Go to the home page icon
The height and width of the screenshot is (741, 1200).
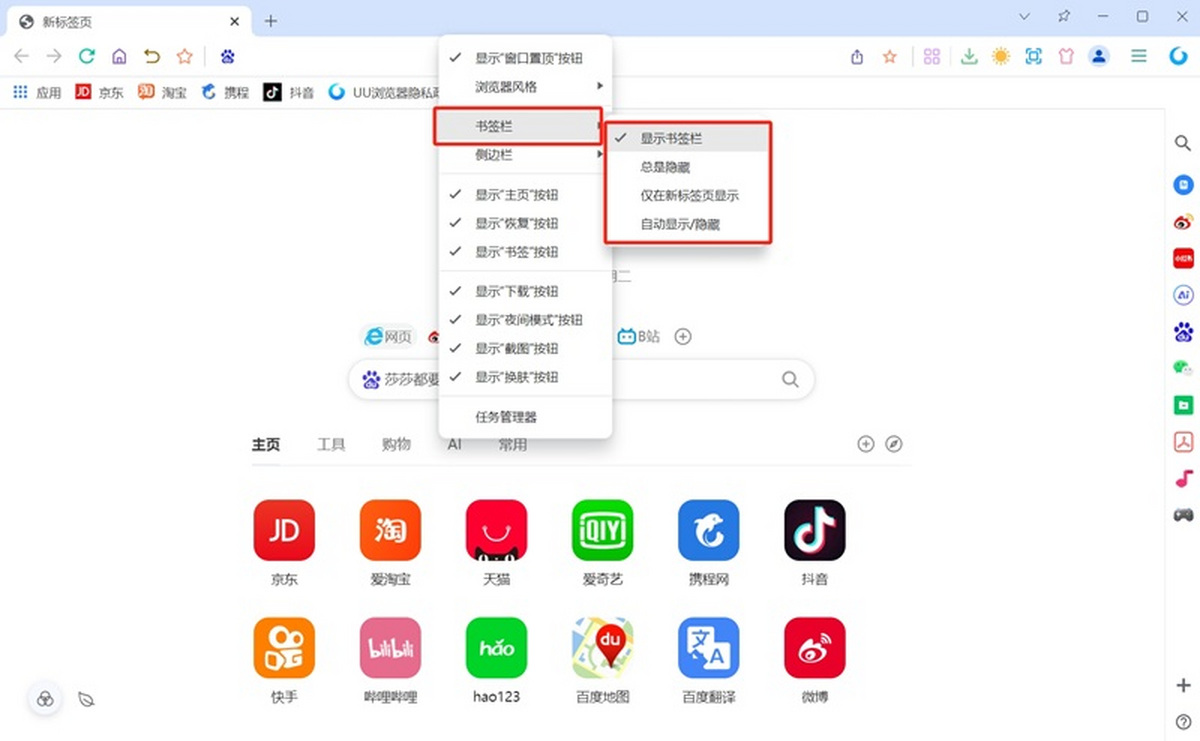point(119,57)
